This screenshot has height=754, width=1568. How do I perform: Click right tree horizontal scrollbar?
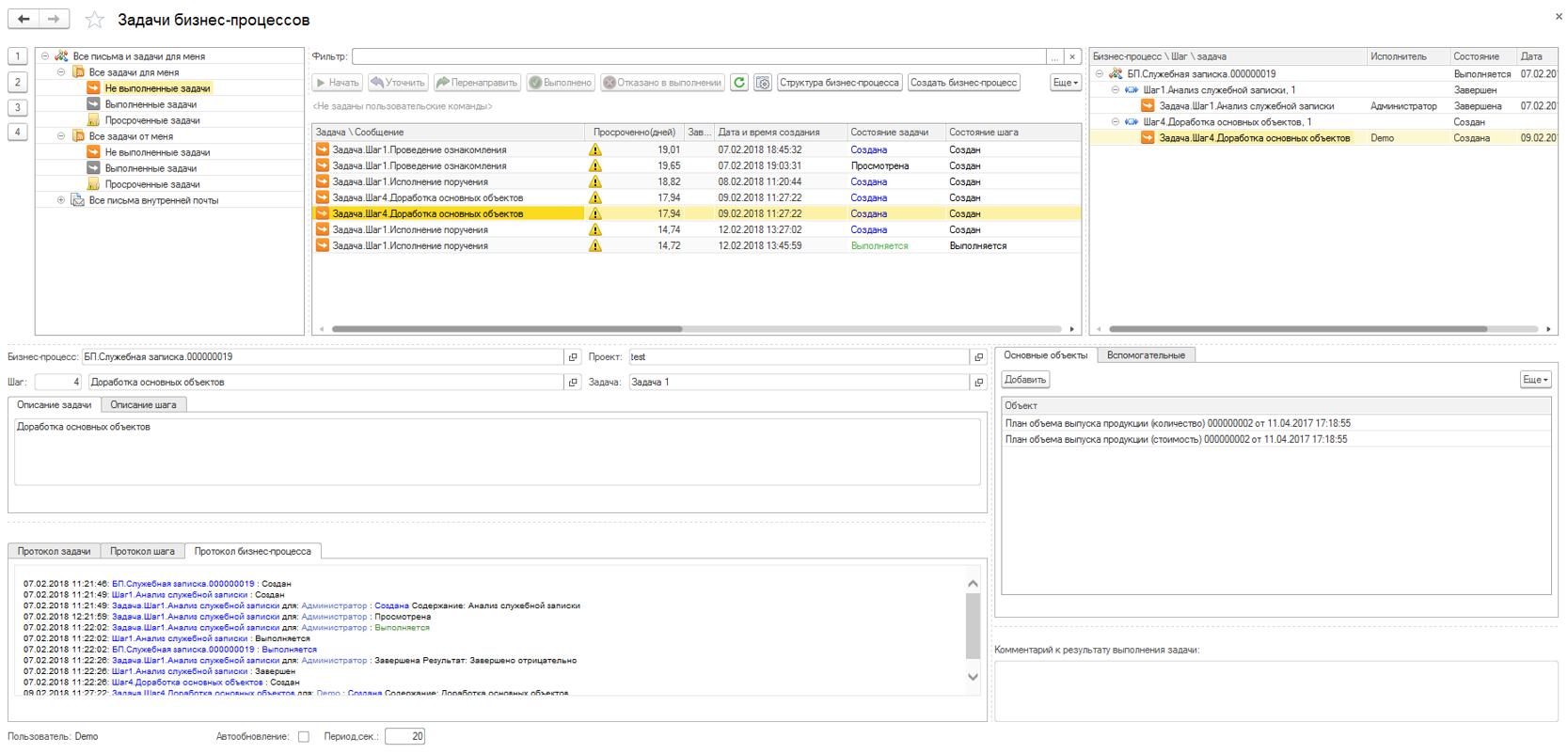coord(1298,329)
